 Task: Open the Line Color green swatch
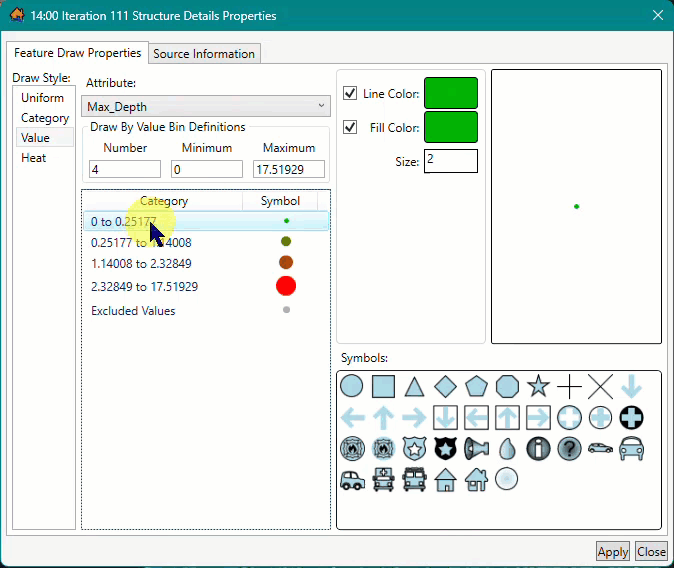pyautogui.click(x=451, y=93)
